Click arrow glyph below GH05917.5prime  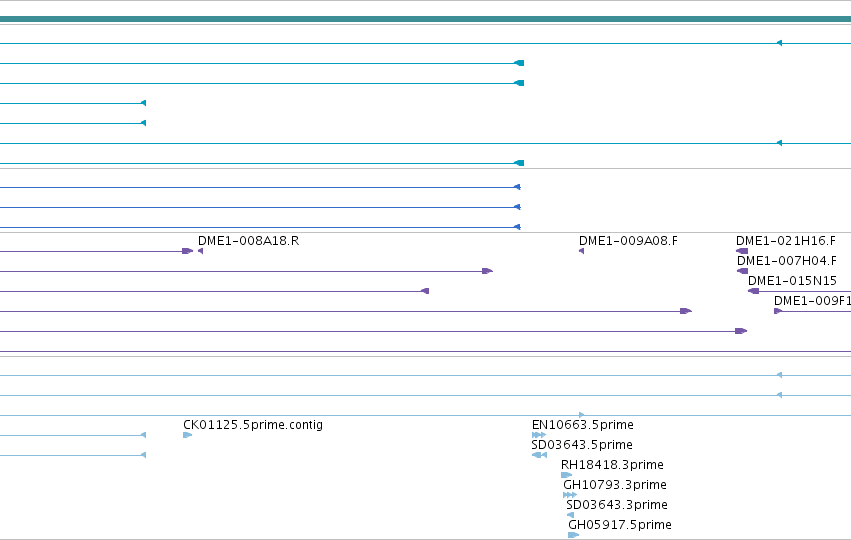point(574,535)
